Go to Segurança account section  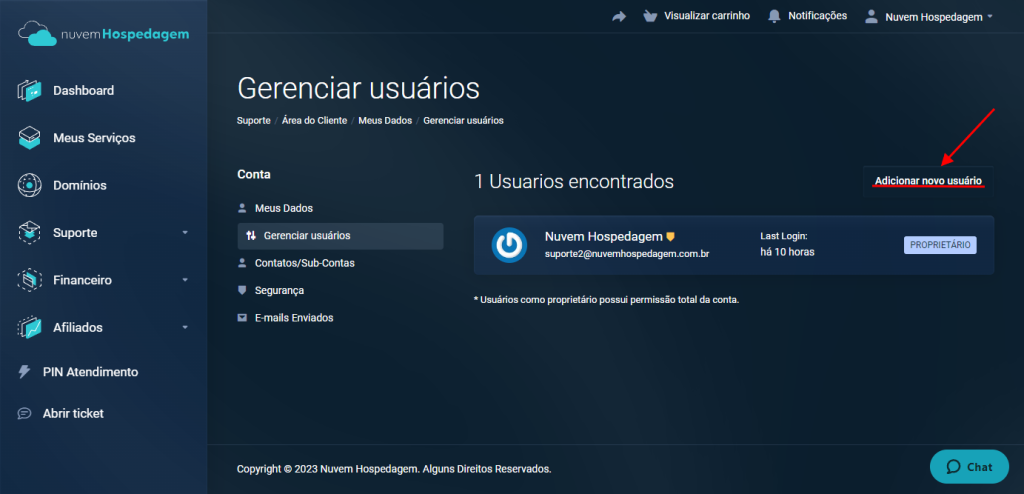coord(279,290)
